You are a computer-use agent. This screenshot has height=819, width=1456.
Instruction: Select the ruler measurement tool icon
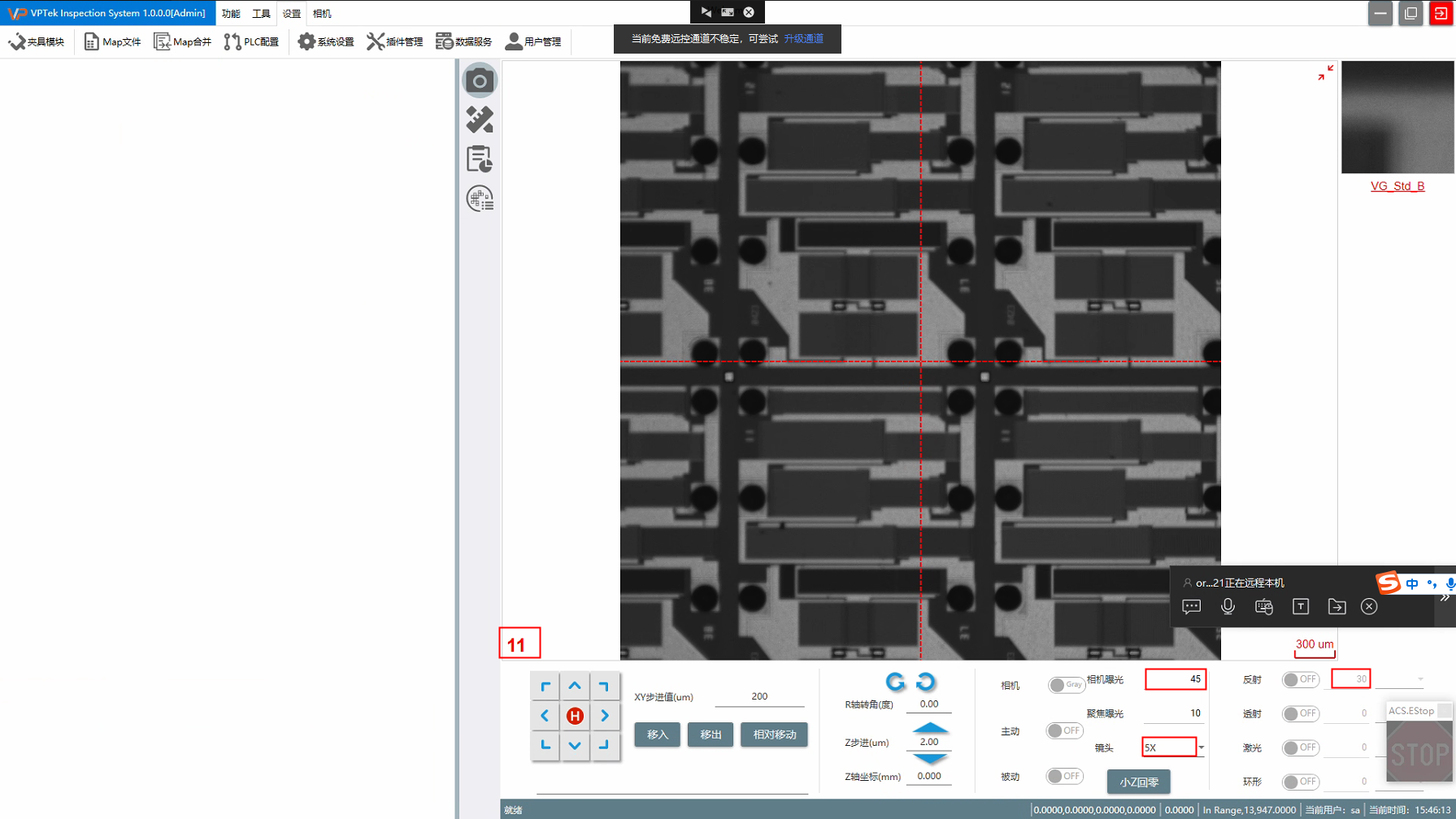480,120
